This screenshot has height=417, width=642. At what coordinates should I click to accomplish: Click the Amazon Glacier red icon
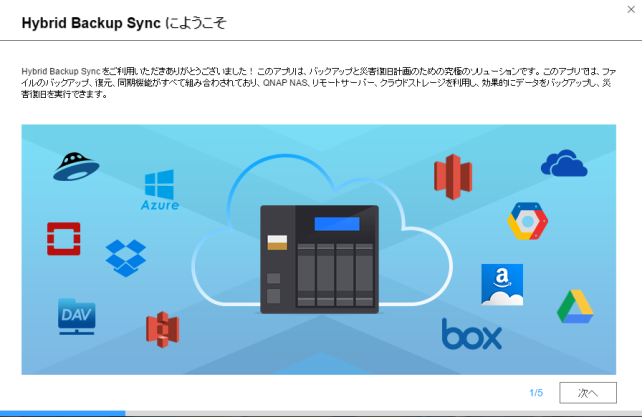pyautogui.click(x=453, y=177)
